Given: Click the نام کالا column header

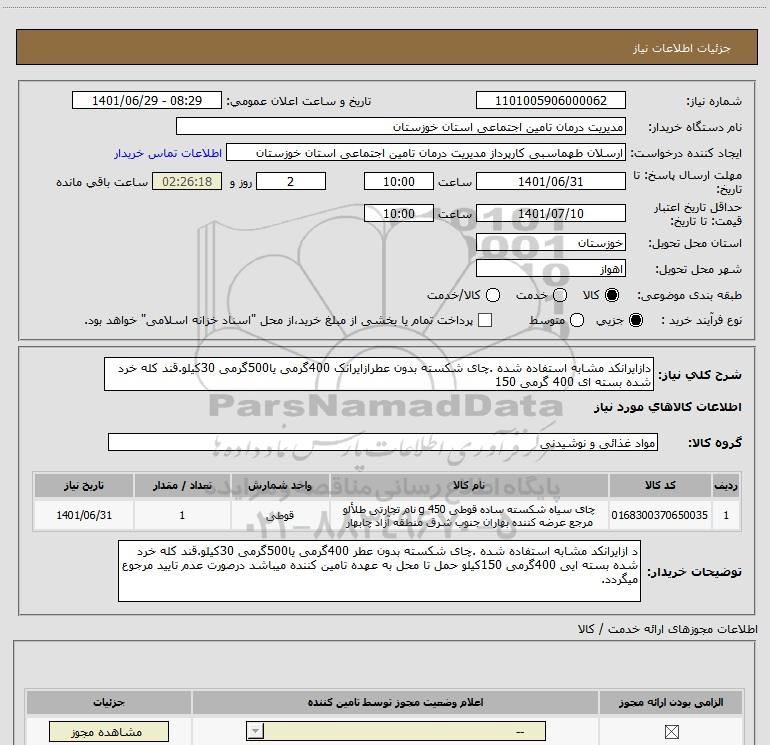Looking at the screenshot, I should click(x=469, y=485).
